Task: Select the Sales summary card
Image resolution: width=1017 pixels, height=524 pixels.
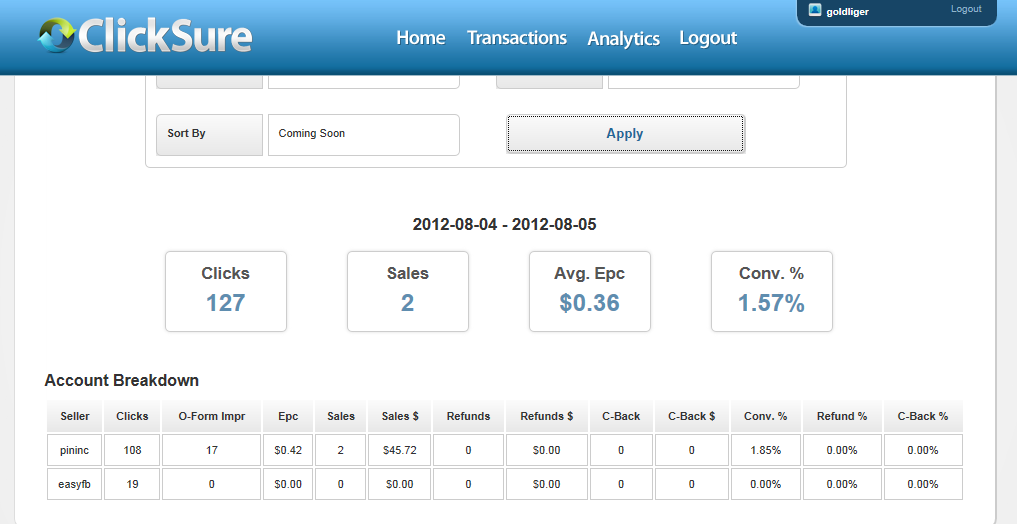Action: [408, 291]
